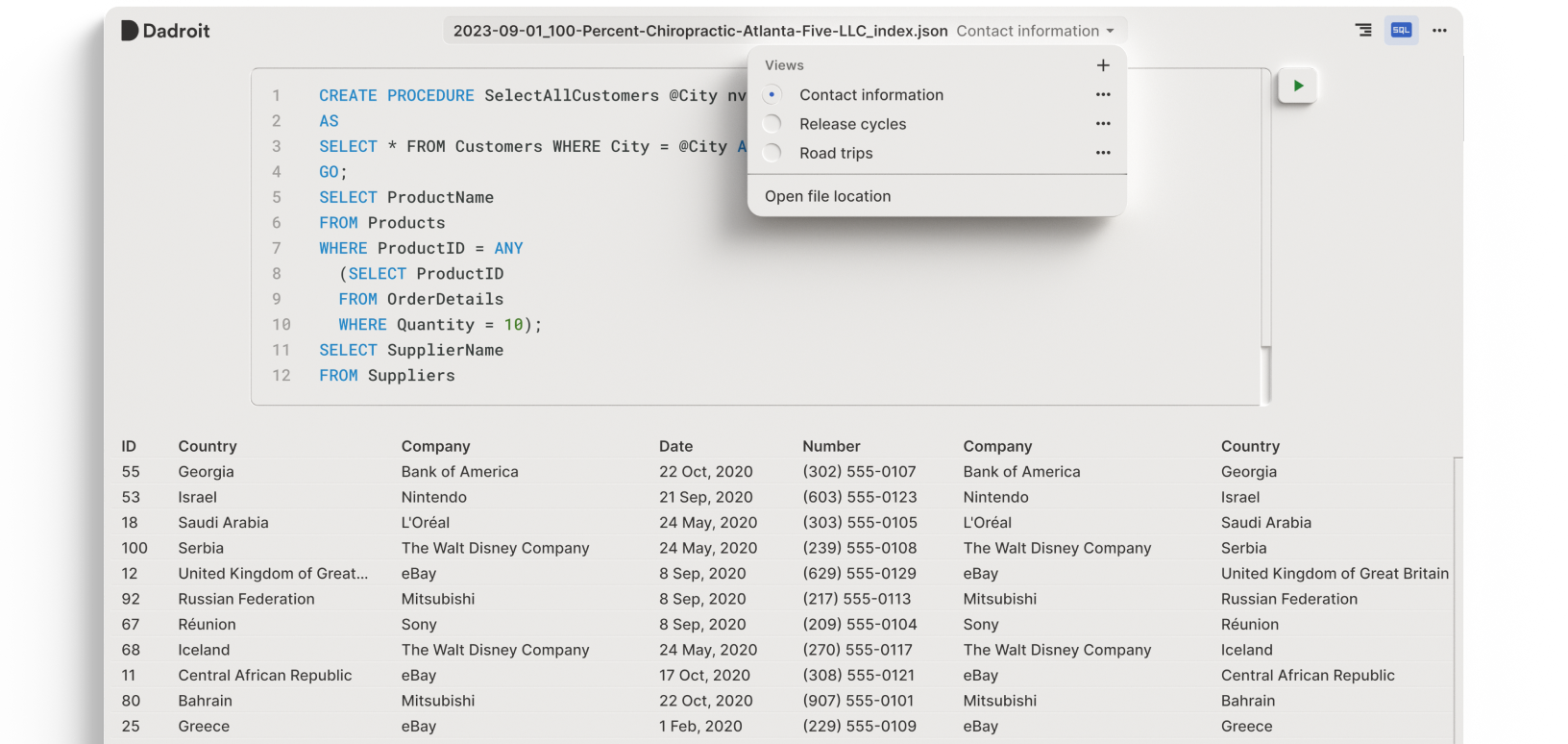Toggle the SQL editor icon
Image resolution: width=1568 pixels, height=744 pixels.
(1402, 31)
